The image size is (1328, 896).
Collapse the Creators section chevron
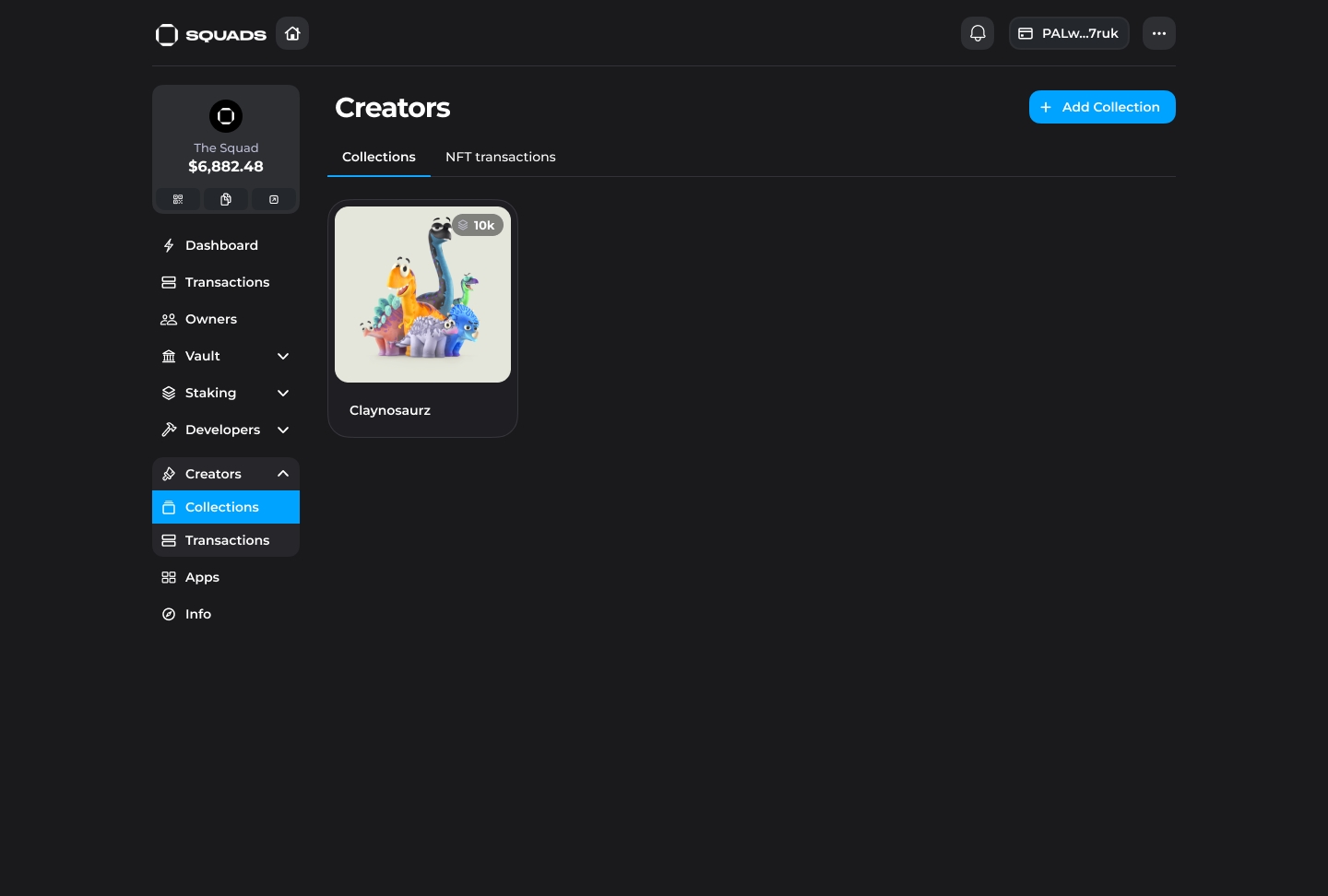coord(283,474)
